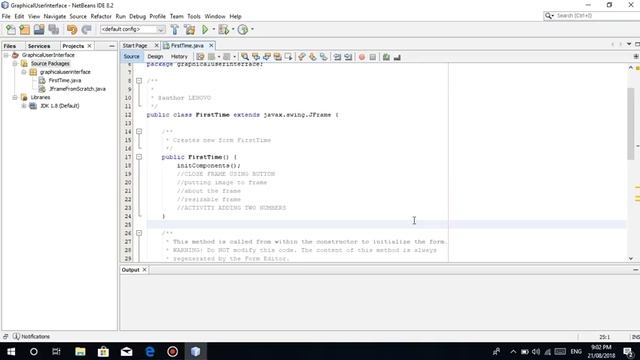Open the Run Project dropdown arrow
The width and height of the screenshot is (640, 360).
[x=213, y=29]
